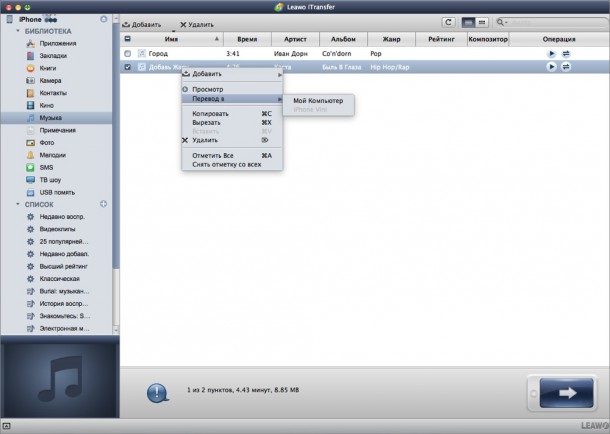
Task: Open Классическая playlist
Action: (59, 279)
